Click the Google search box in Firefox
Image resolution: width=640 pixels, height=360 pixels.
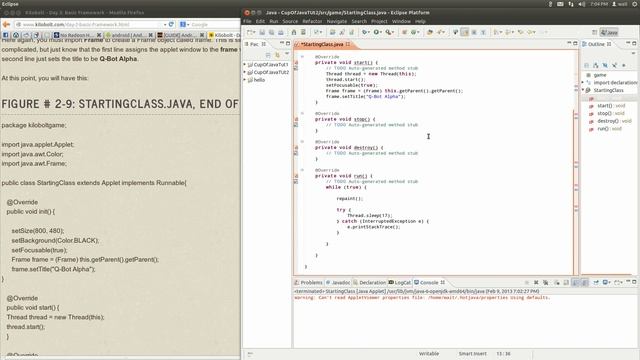(209, 24)
